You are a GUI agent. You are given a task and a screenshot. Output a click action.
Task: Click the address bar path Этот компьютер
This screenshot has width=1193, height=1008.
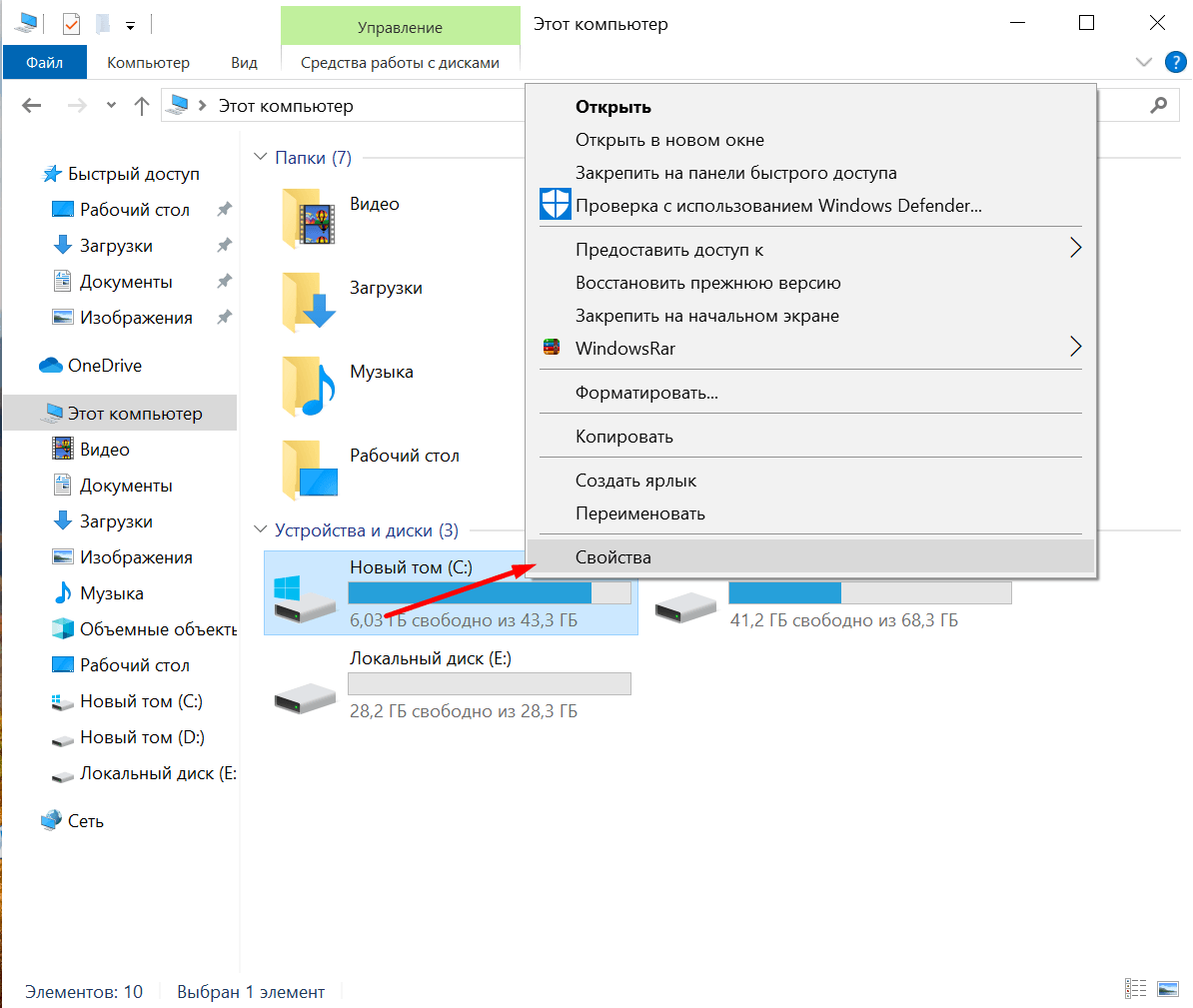[x=286, y=106]
